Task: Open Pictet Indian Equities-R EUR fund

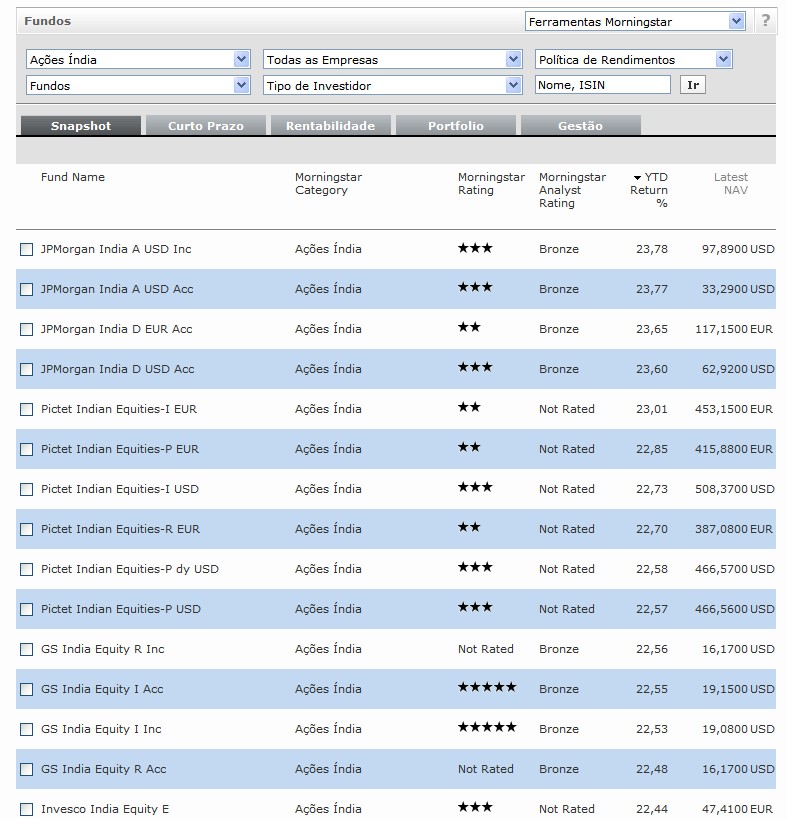Action: click(121, 529)
